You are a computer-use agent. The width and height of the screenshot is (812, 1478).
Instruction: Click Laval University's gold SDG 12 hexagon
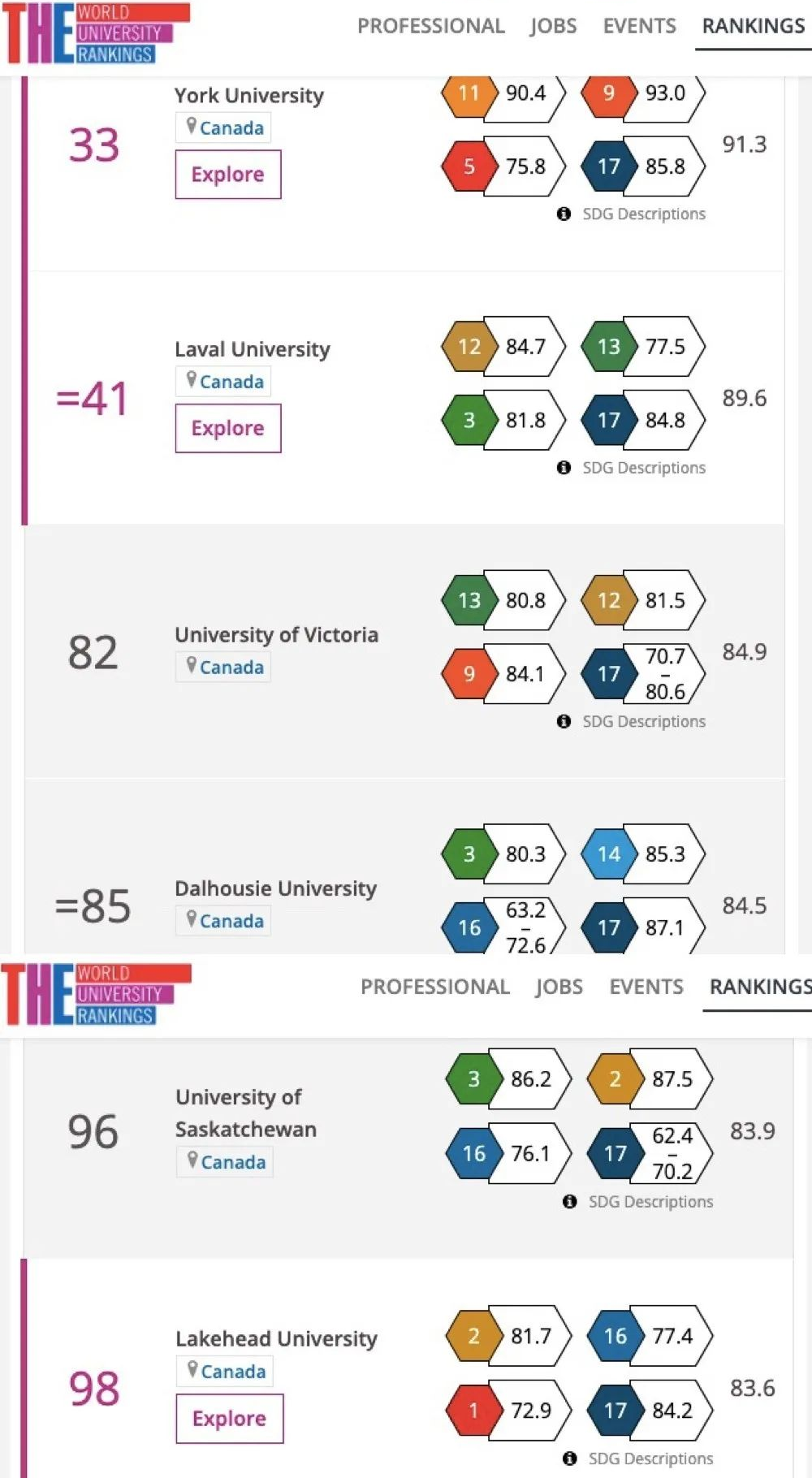[469, 347]
